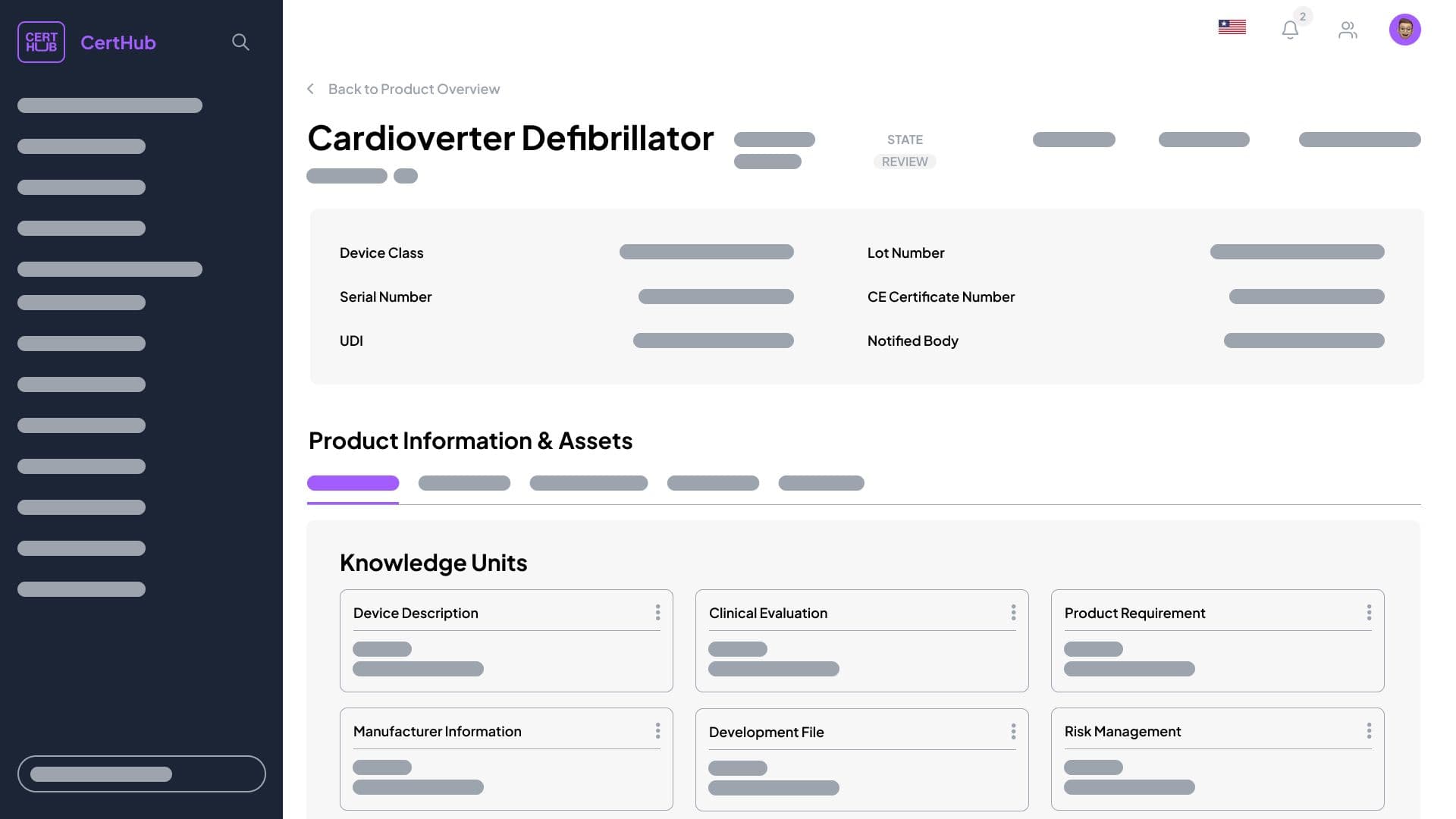Click the Lot Number label
Screen dimensions: 1456x819
click(x=905, y=253)
